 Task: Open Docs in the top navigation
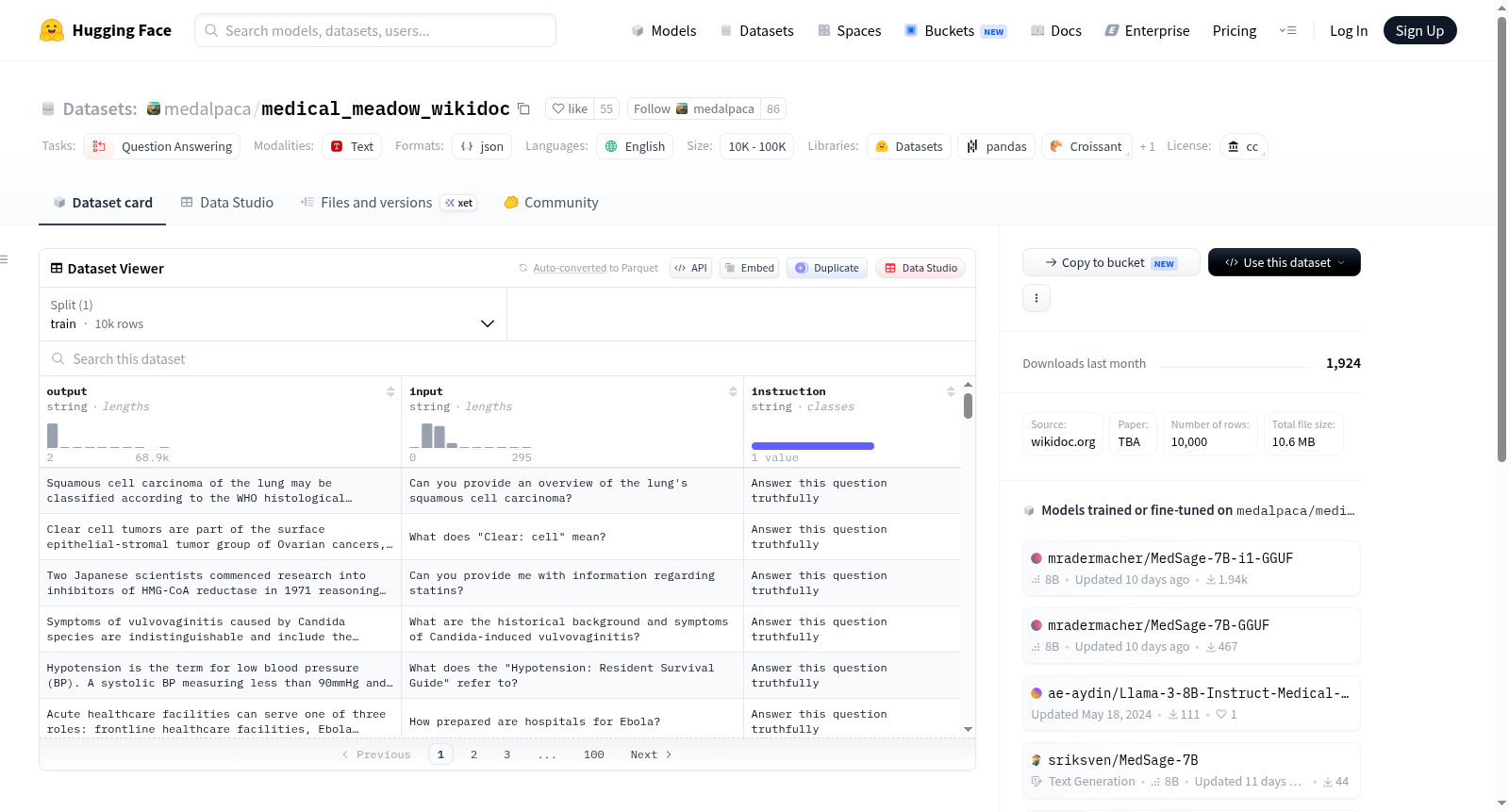coord(1055,30)
